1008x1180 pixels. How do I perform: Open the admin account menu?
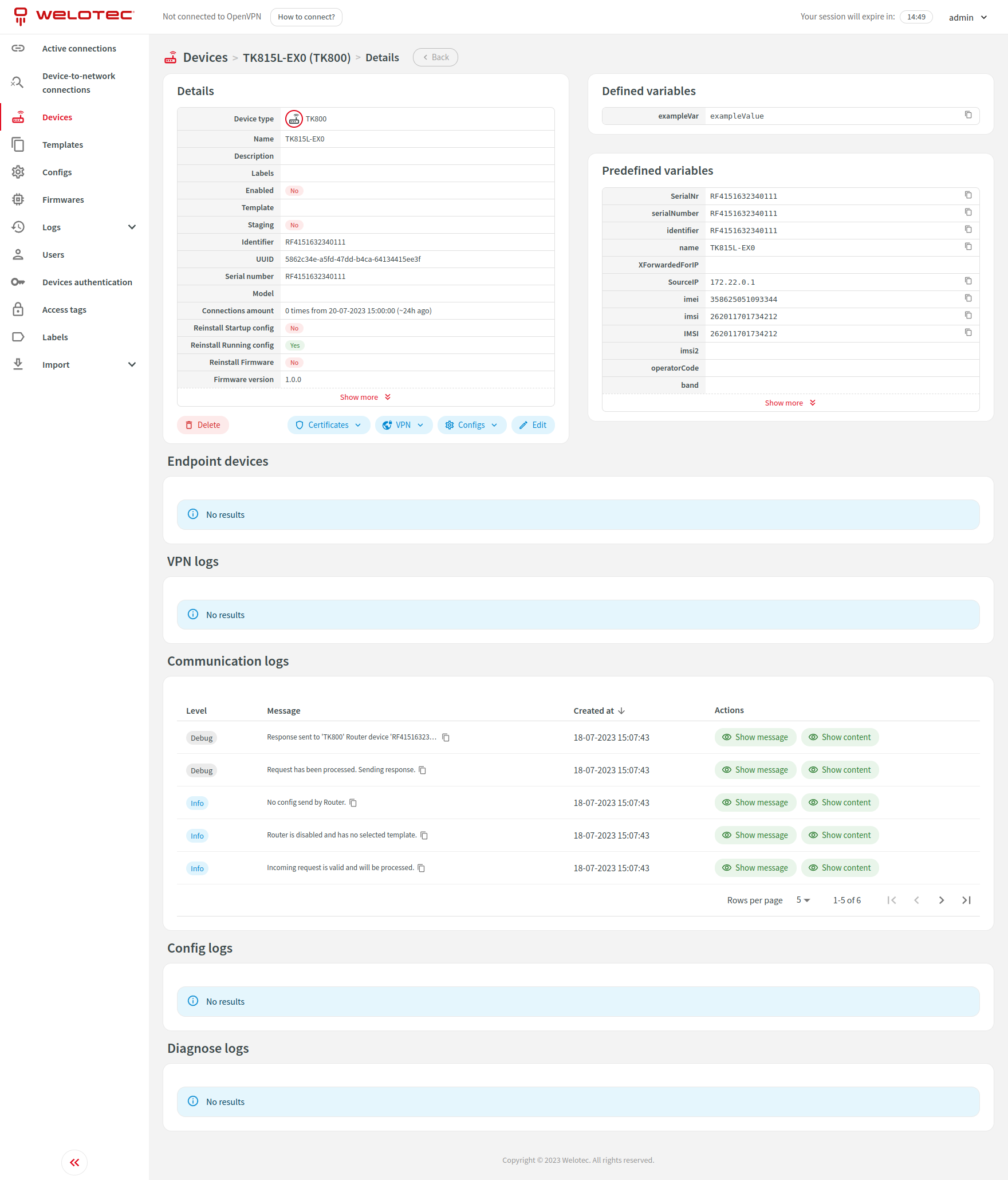(x=967, y=17)
